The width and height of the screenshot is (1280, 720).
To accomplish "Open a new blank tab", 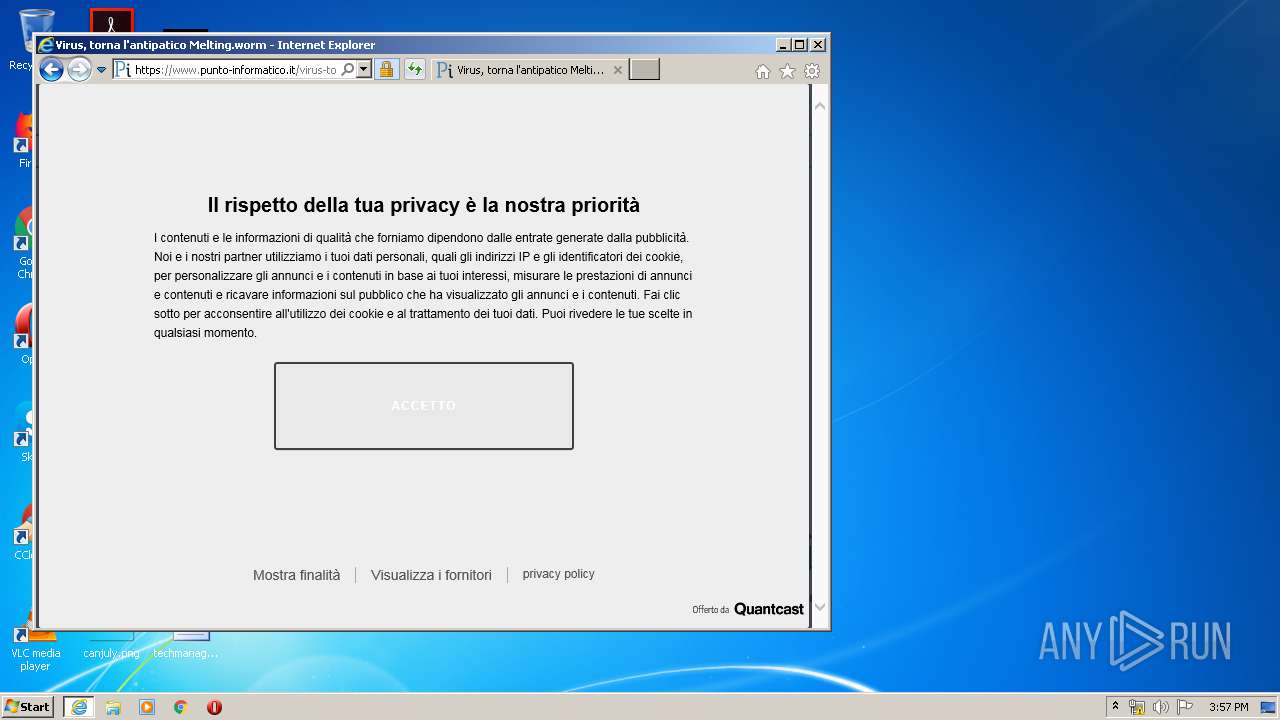I will click(644, 70).
